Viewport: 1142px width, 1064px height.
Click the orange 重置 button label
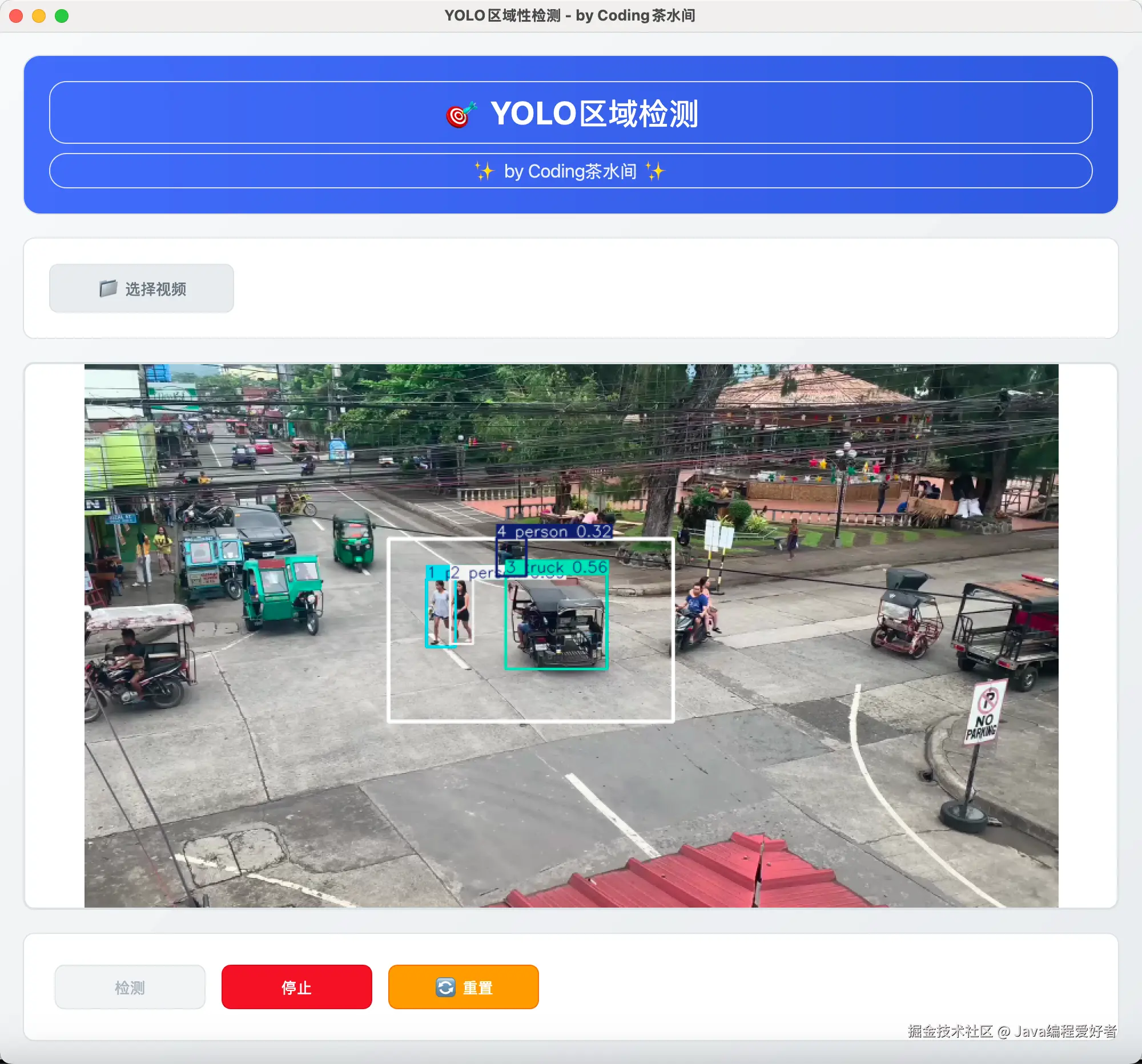pyautogui.click(x=478, y=987)
